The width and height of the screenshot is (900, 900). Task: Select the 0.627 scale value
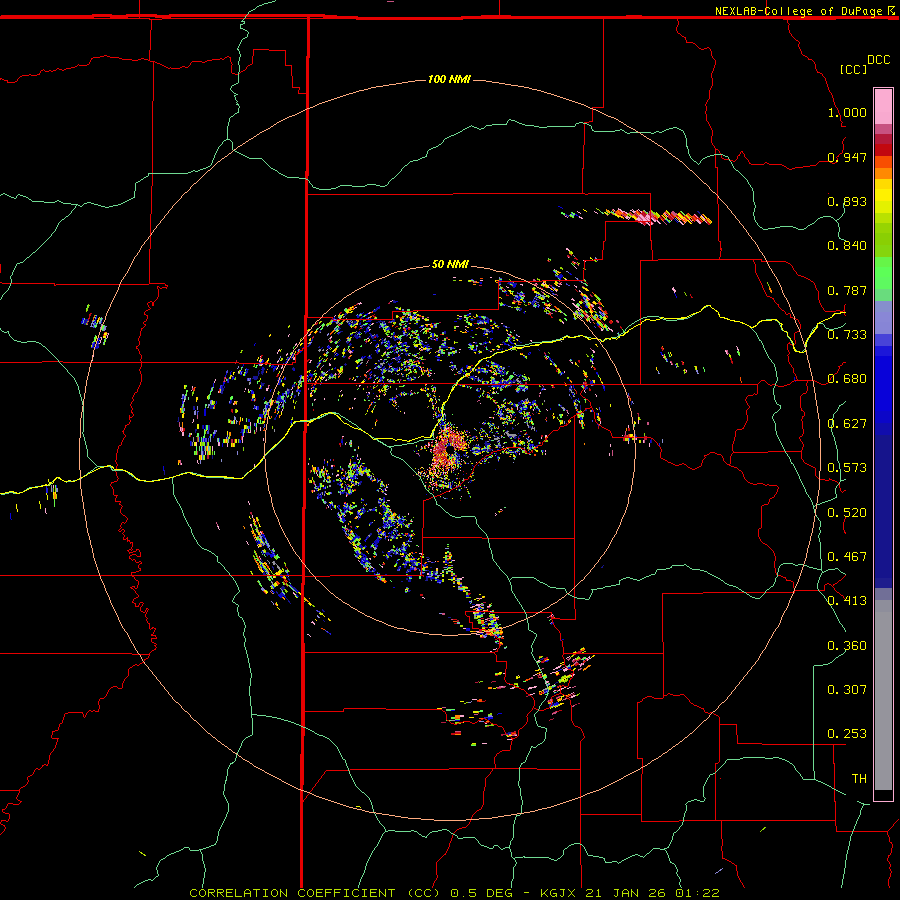click(x=847, y=424)
